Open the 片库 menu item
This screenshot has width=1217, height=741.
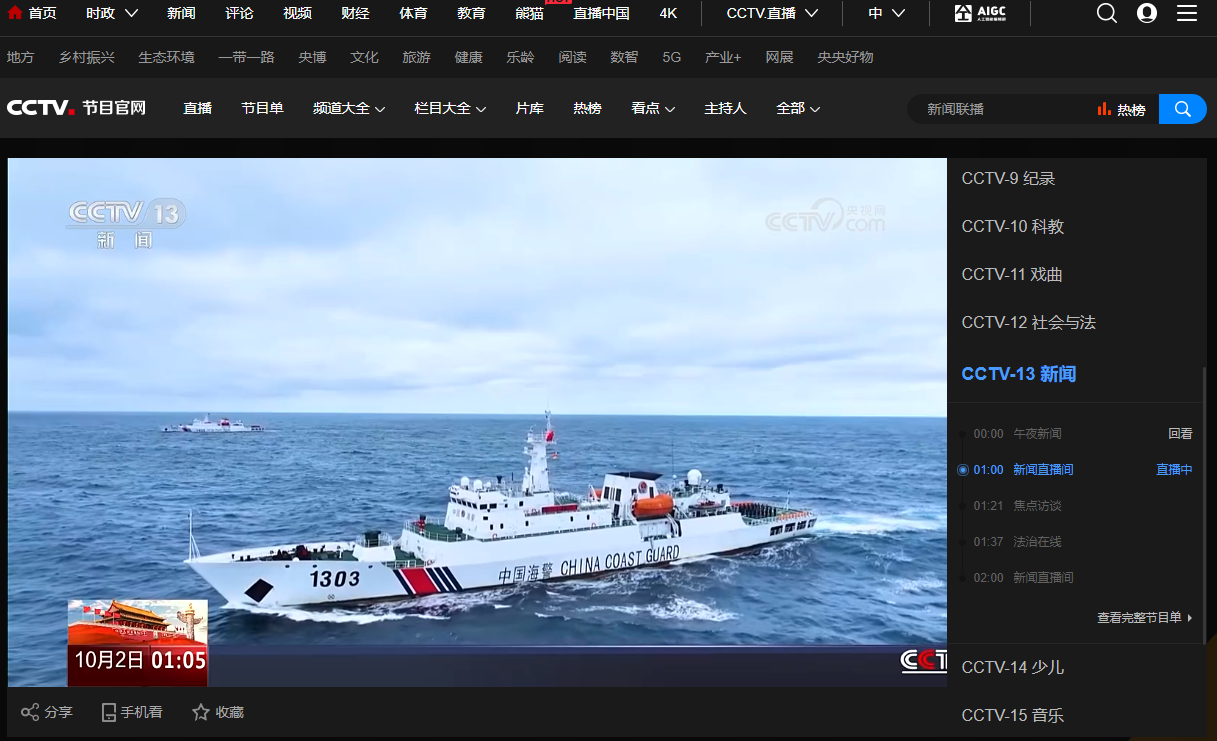(529, 108)
